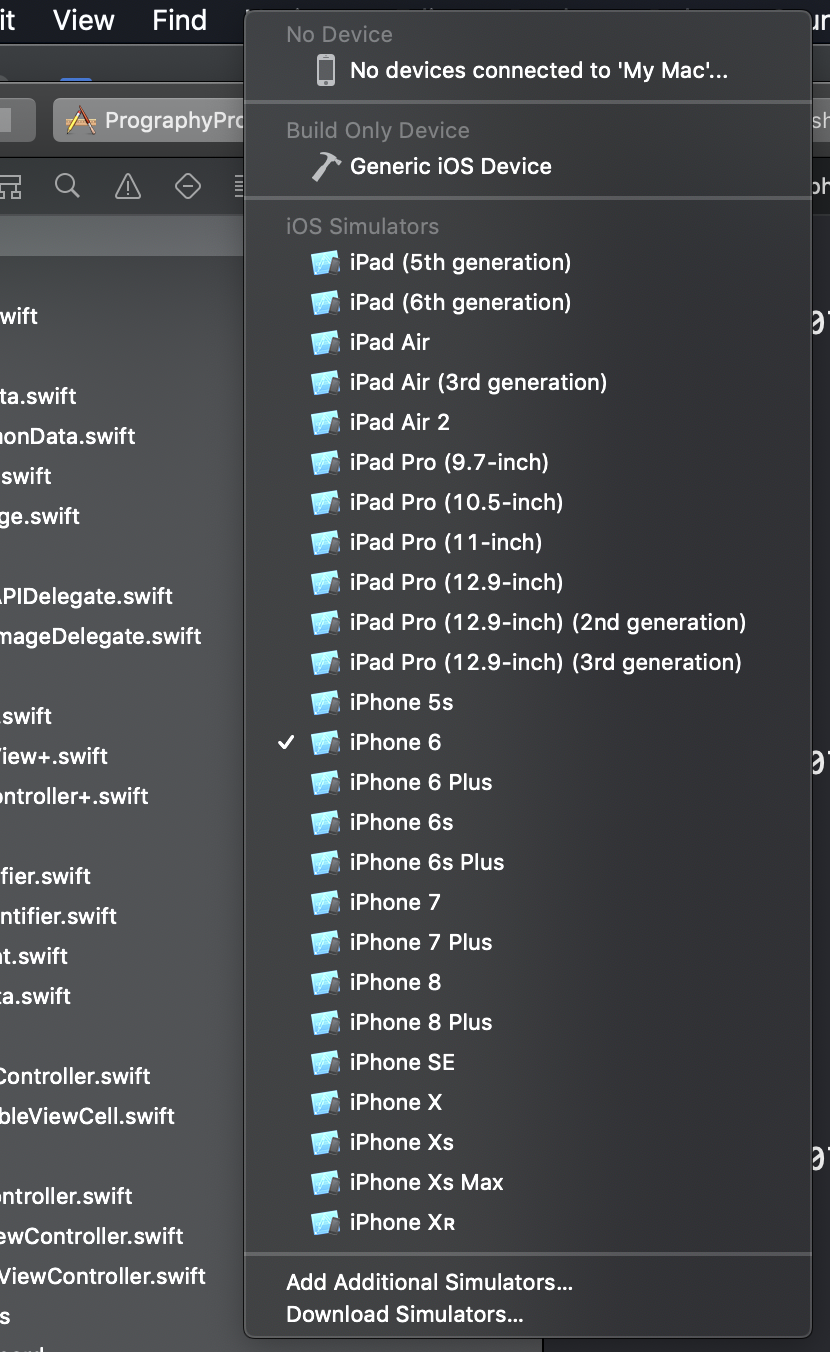Choose iPhone 6 Plus simulator
This screenshot has width=830, height=1352.
[x=527, y=782]
